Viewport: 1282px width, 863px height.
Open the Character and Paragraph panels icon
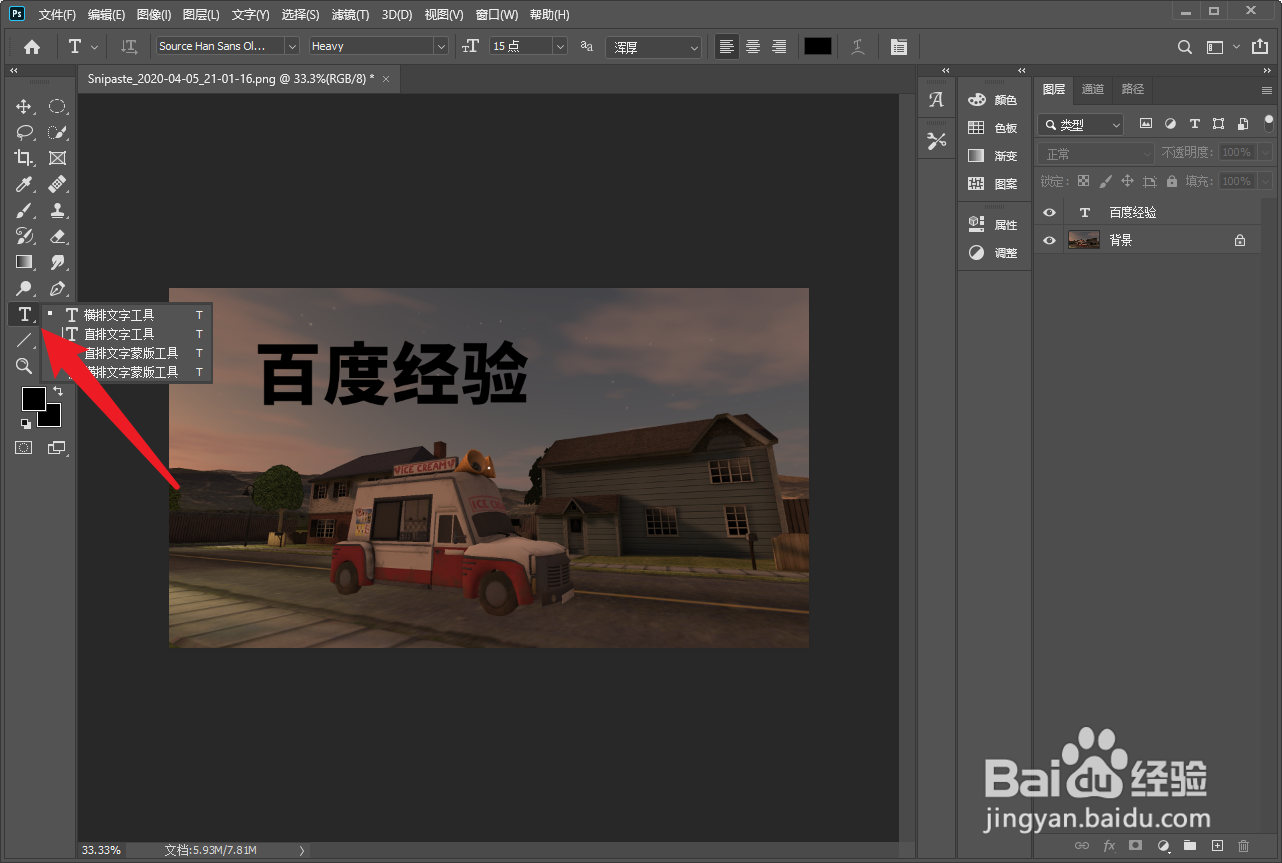click(899, 47)
